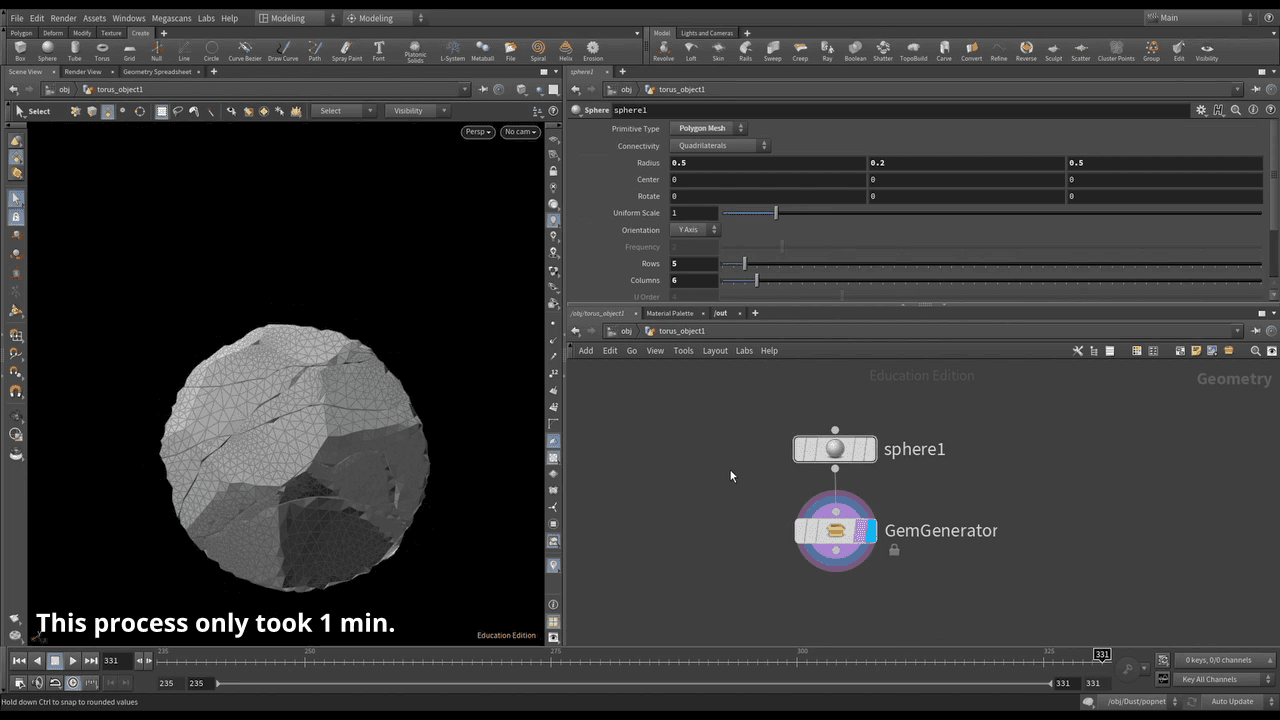The image size is (1280, 720).
Task: Click the Rows input field
Action: click(x=694, y=264)
